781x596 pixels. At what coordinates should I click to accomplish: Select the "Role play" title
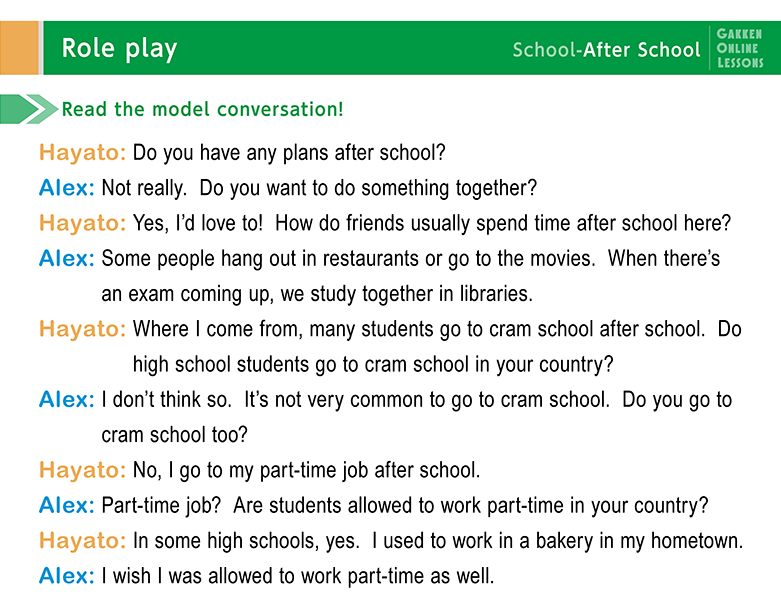click(x=119, y=48)
